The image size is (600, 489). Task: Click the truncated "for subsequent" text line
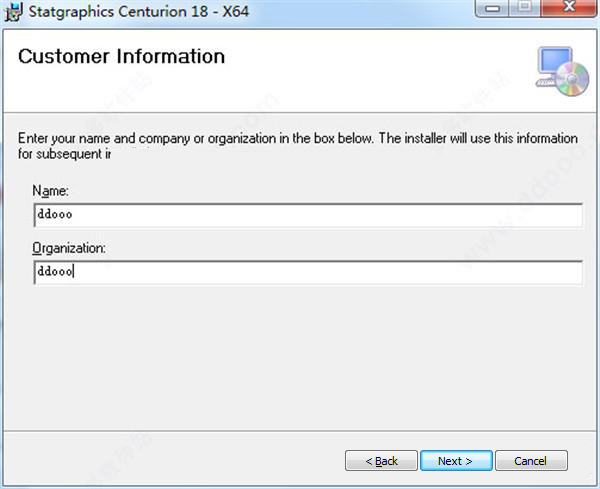tap(65, 154)
